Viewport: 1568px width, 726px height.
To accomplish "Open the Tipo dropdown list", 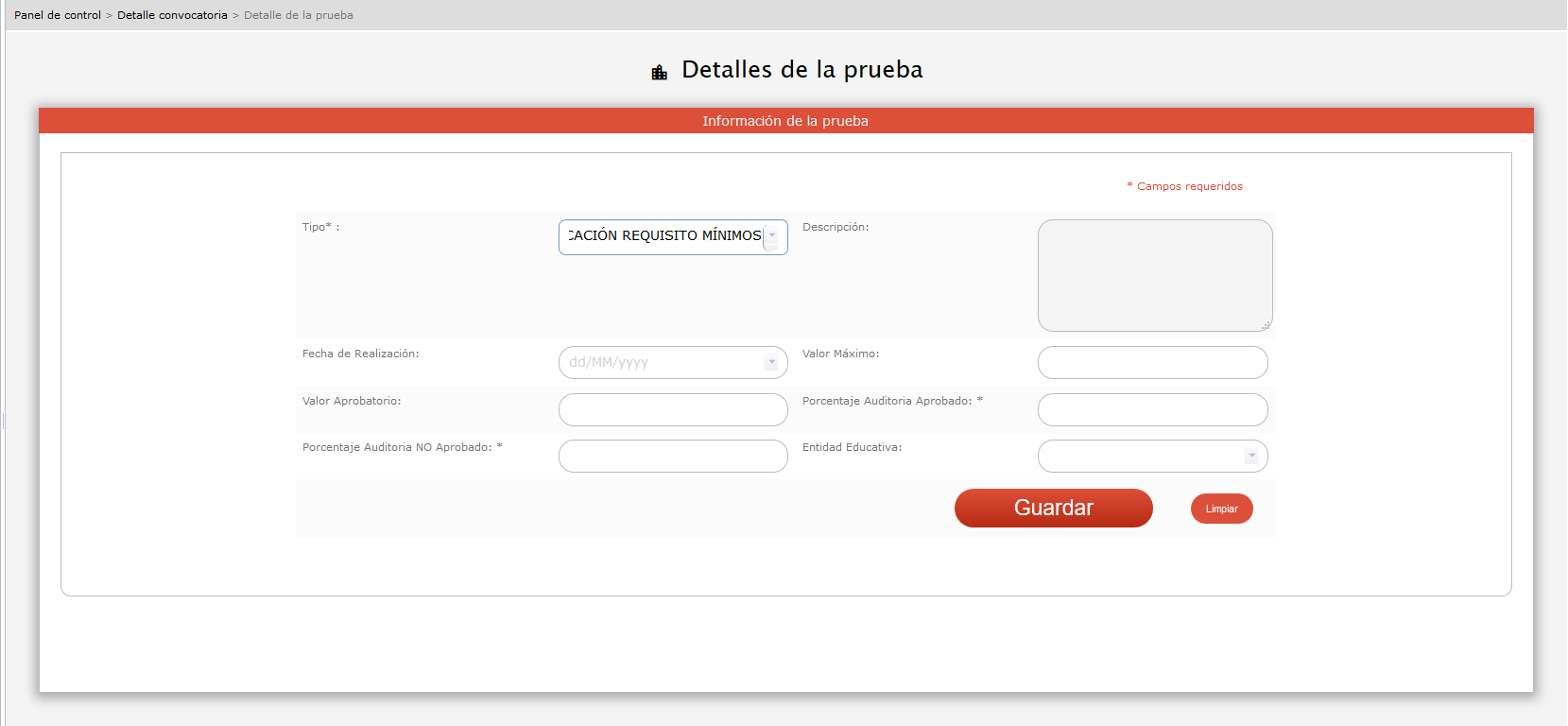I will pos(771,236).
